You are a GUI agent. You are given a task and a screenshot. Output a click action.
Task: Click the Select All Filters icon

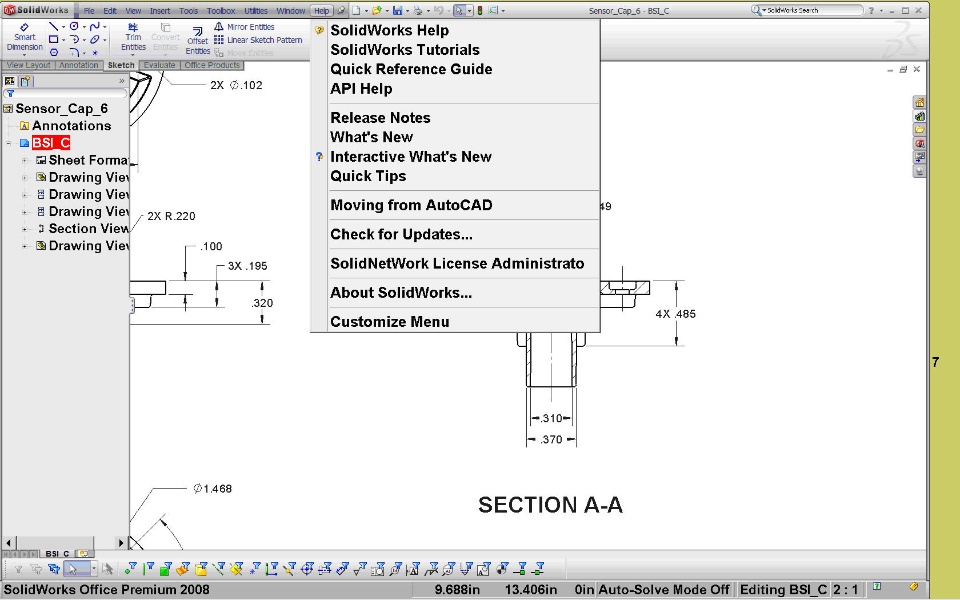pyautogui.click(x=54, y=569)
